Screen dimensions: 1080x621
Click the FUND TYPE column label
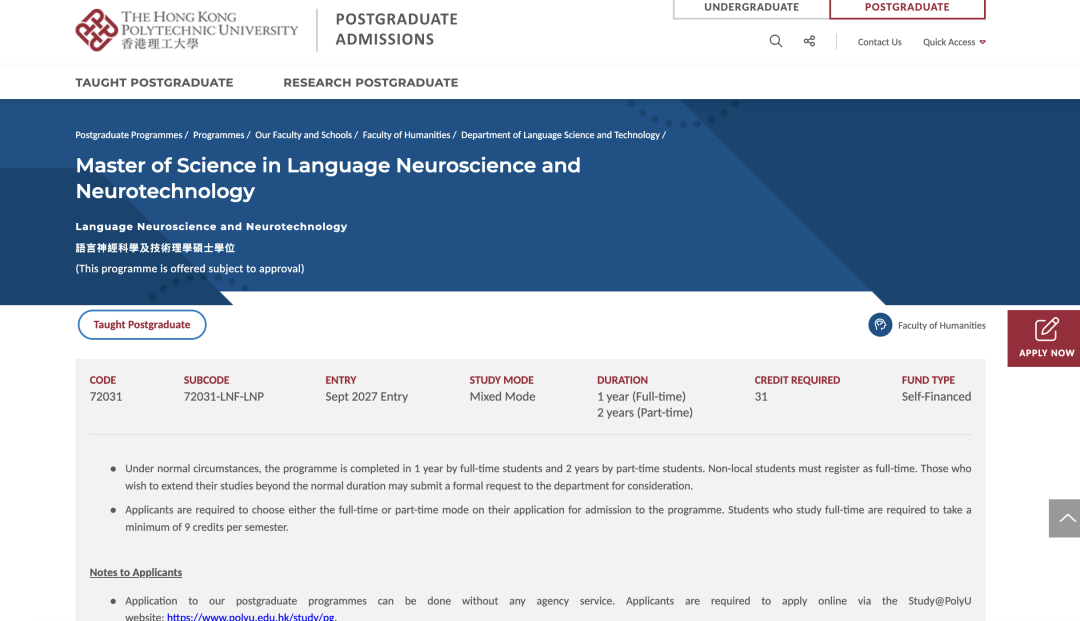tap(928, 380)
